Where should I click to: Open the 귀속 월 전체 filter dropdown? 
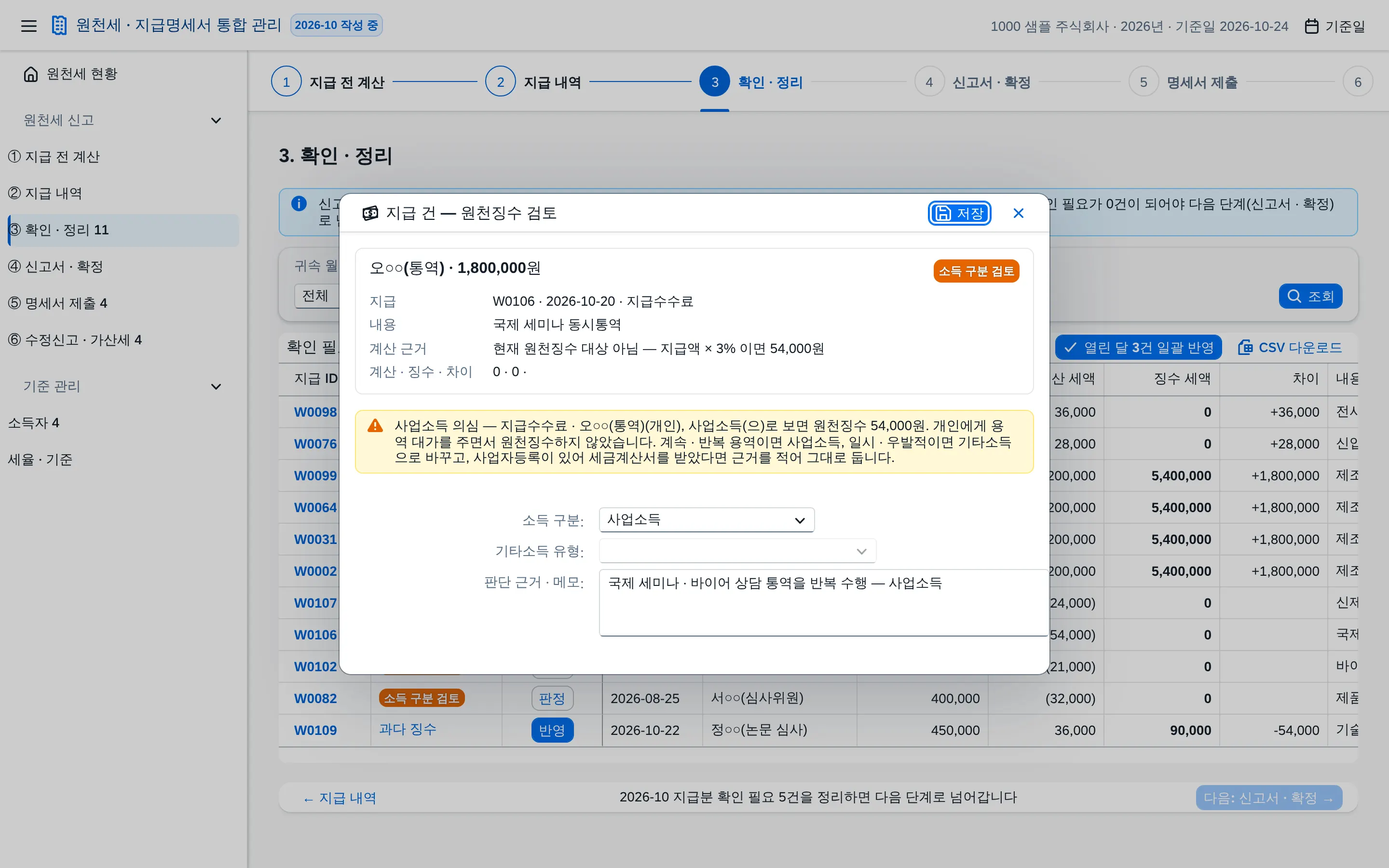[x=316, y=296]
